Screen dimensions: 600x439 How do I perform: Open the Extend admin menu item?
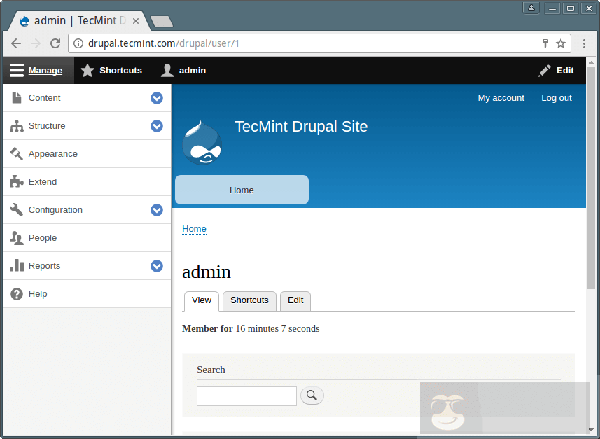[x=87, y=182]
